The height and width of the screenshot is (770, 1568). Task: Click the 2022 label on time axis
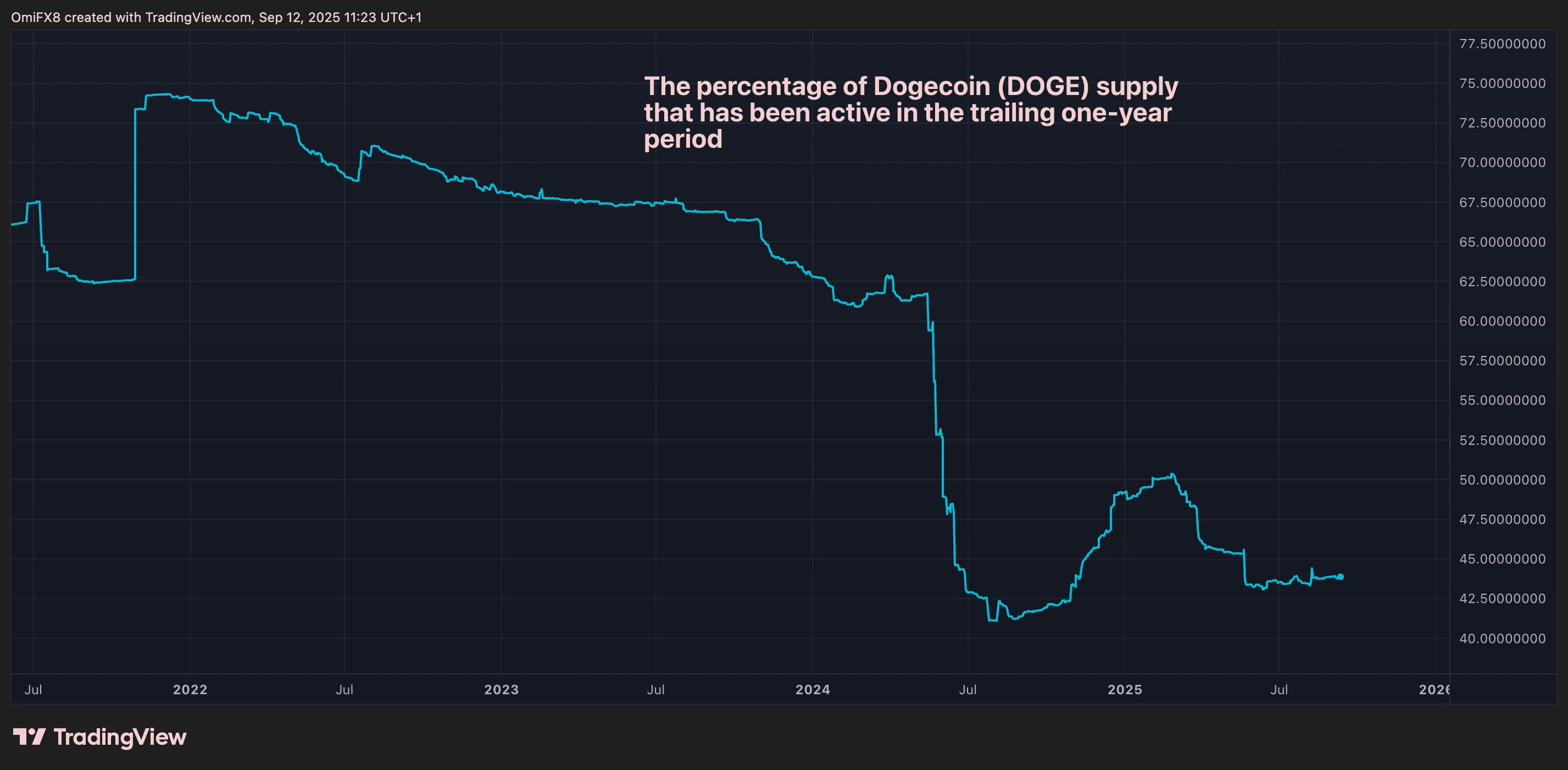(x=190, y=690)
